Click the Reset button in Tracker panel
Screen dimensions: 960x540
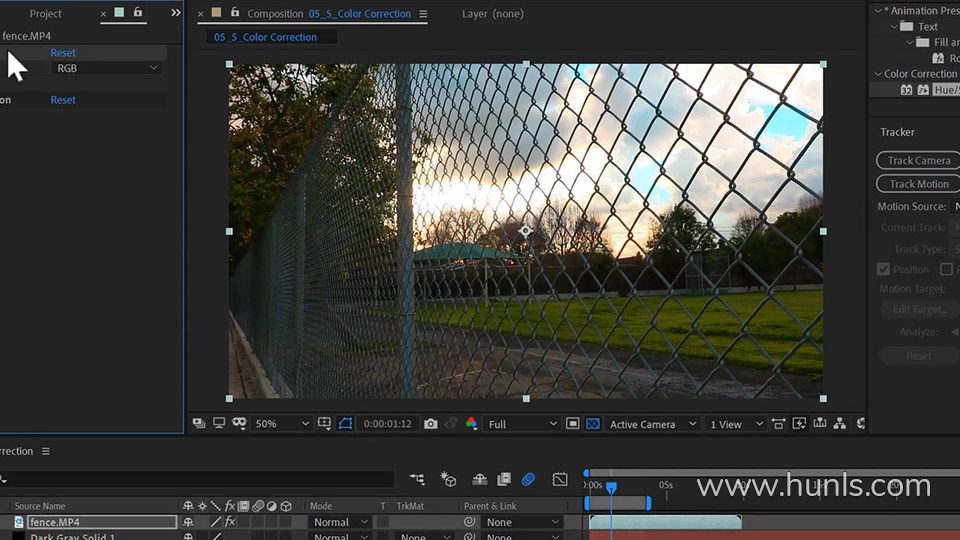[x=918, y=356]
